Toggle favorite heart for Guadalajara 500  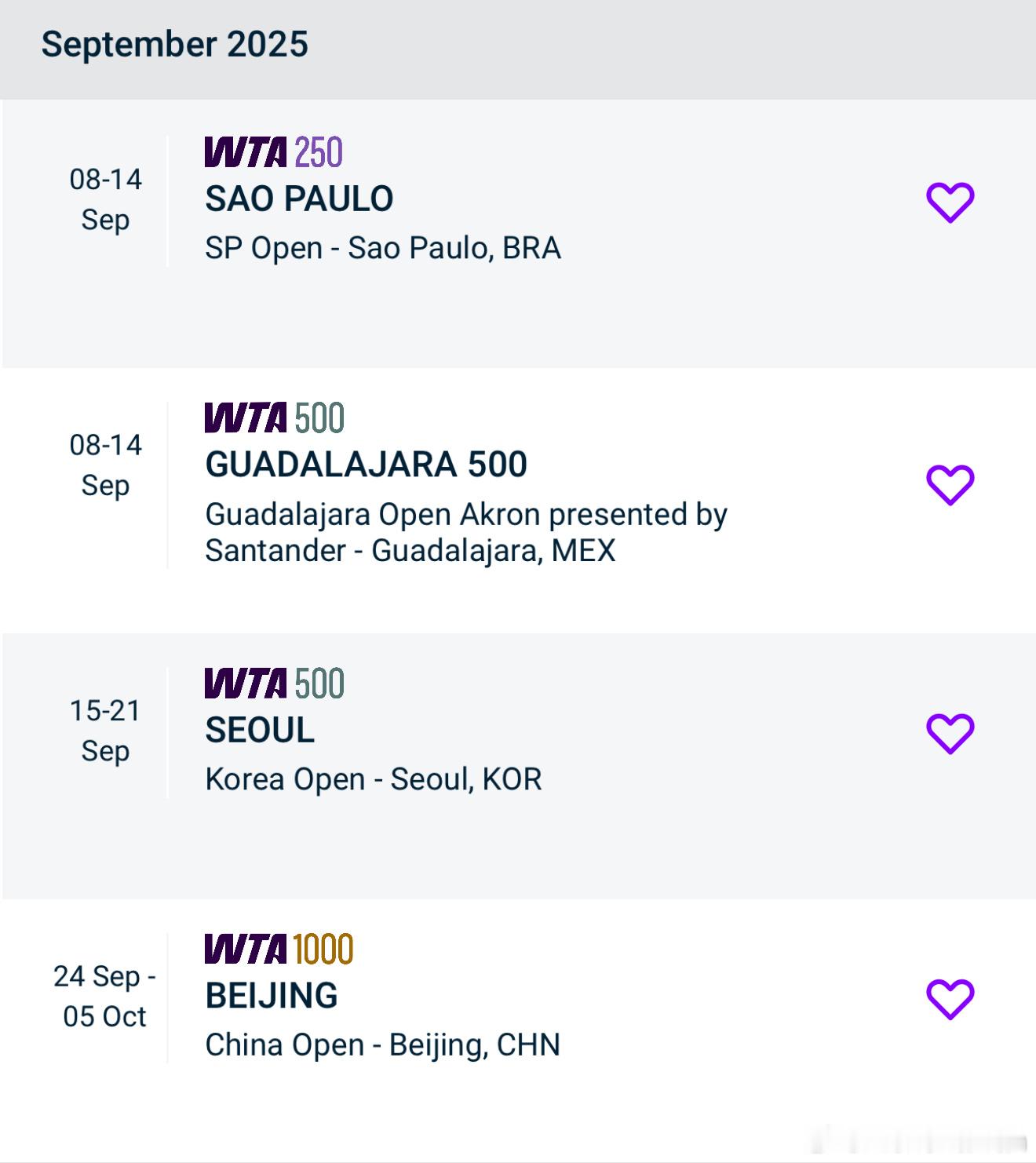pyautogui.click(x=950, y=485)
